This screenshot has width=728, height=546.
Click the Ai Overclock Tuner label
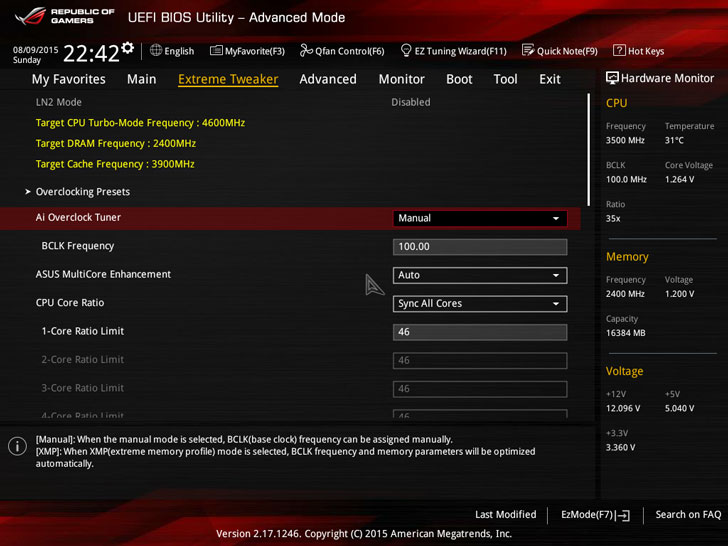78,217
